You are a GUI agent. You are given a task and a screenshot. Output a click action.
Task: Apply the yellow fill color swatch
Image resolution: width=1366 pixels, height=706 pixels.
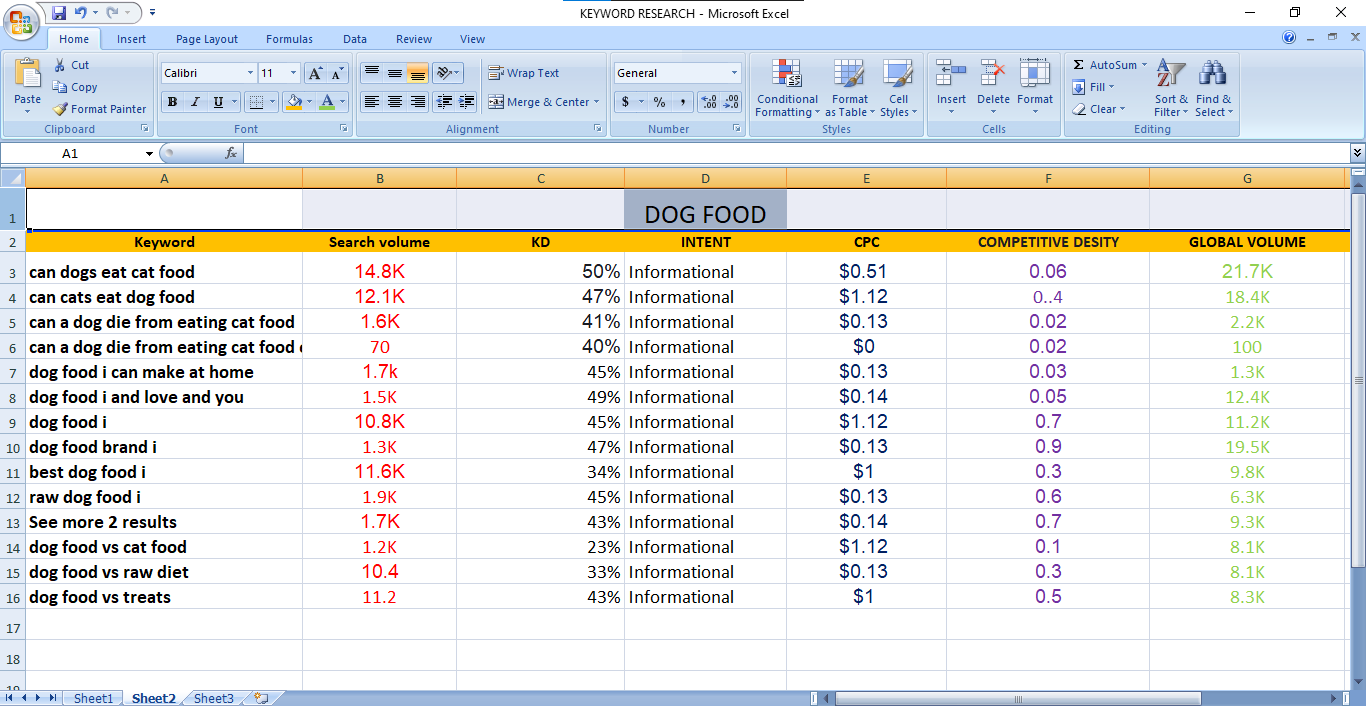(293, 102)
